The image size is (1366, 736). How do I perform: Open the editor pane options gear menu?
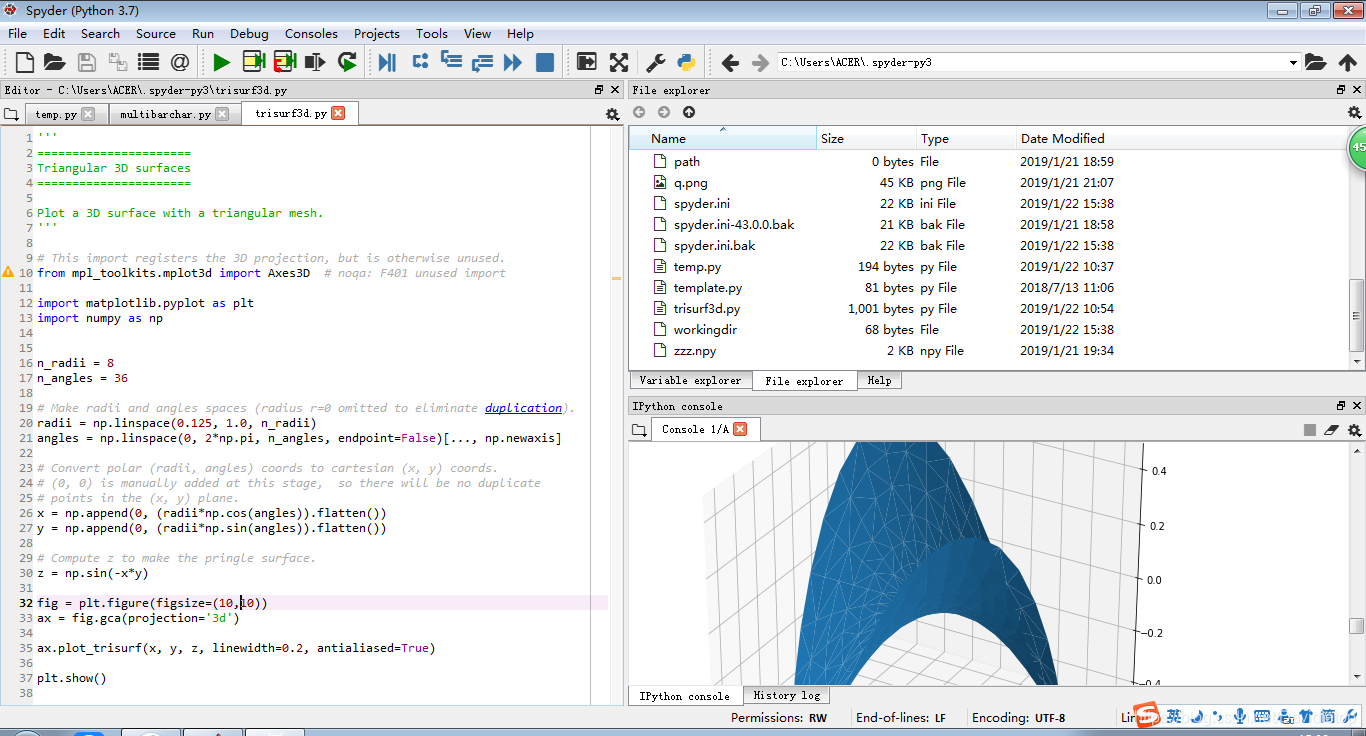coord(612,115)
